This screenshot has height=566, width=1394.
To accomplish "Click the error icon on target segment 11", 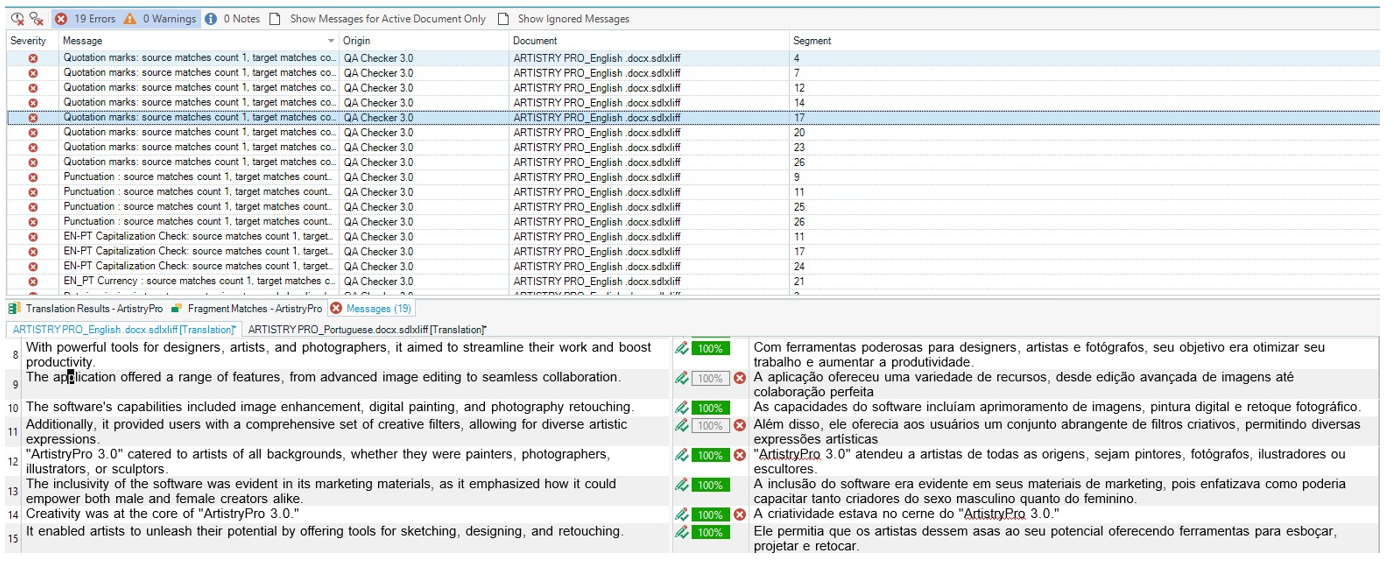I will (740, 426).
